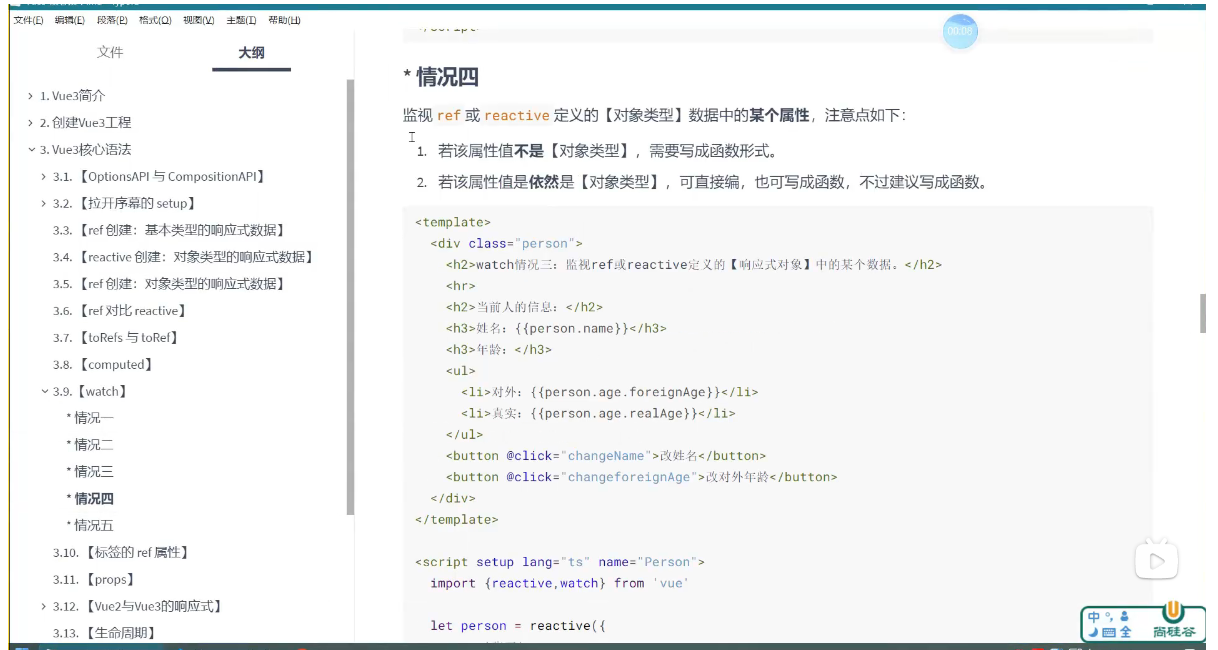The image size is (1218, 650).
Task: Toggle the moon night-mode icon in IME bar
Action: [x=1093, y=632]
